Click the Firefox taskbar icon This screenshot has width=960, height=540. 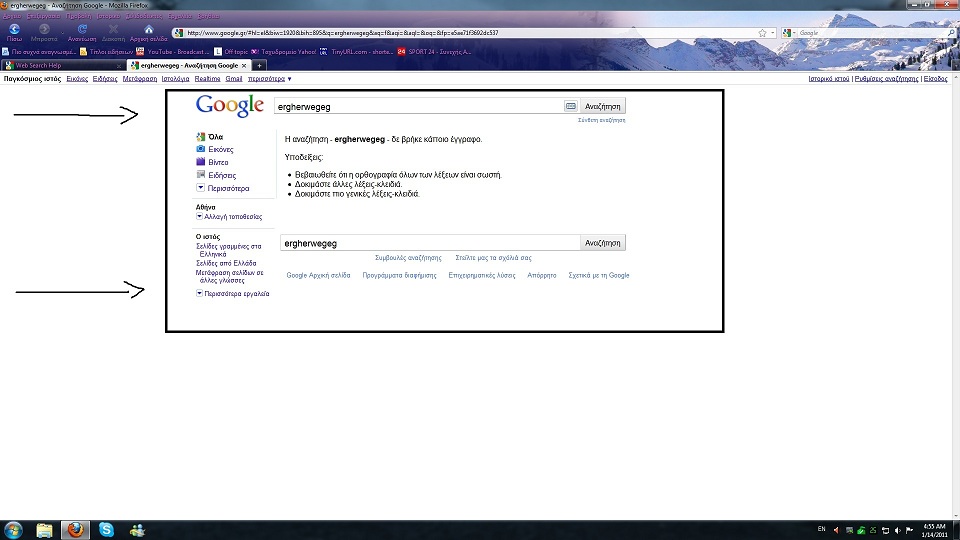point(75,530)
